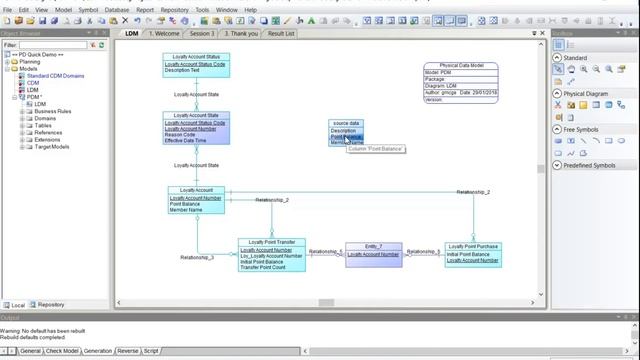This screenshot has height=360, width=640.
Task: Collapse the Free Symbols toolbox section
Action: [557, 129]
